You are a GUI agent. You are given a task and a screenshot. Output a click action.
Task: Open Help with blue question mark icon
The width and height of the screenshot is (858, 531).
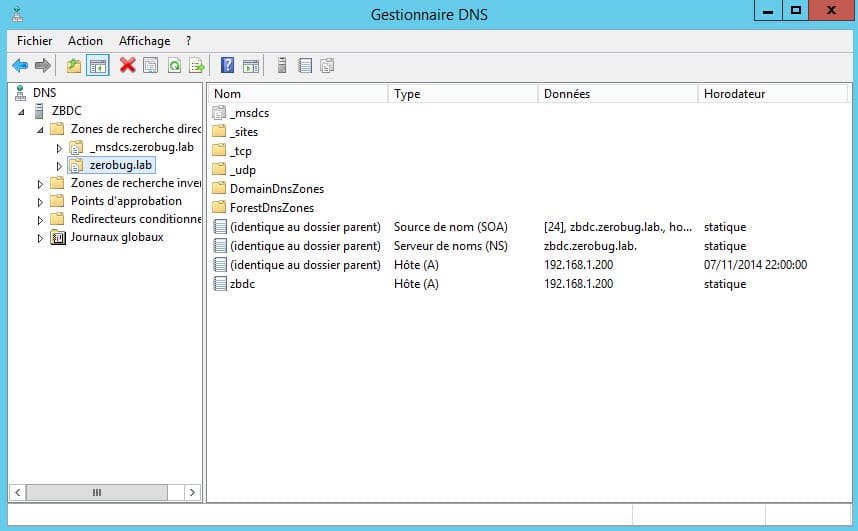pyautogui.click(x=227, y=66)
